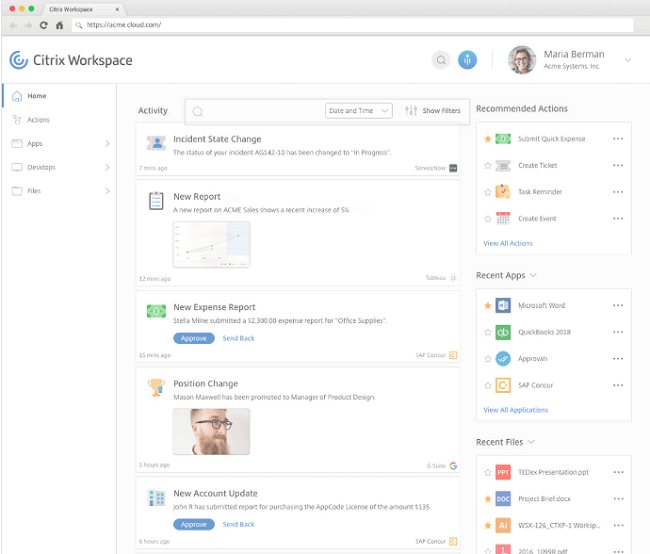
Task: Open the ACME Sales chart thumbnail
Action: tap(211, 244)
